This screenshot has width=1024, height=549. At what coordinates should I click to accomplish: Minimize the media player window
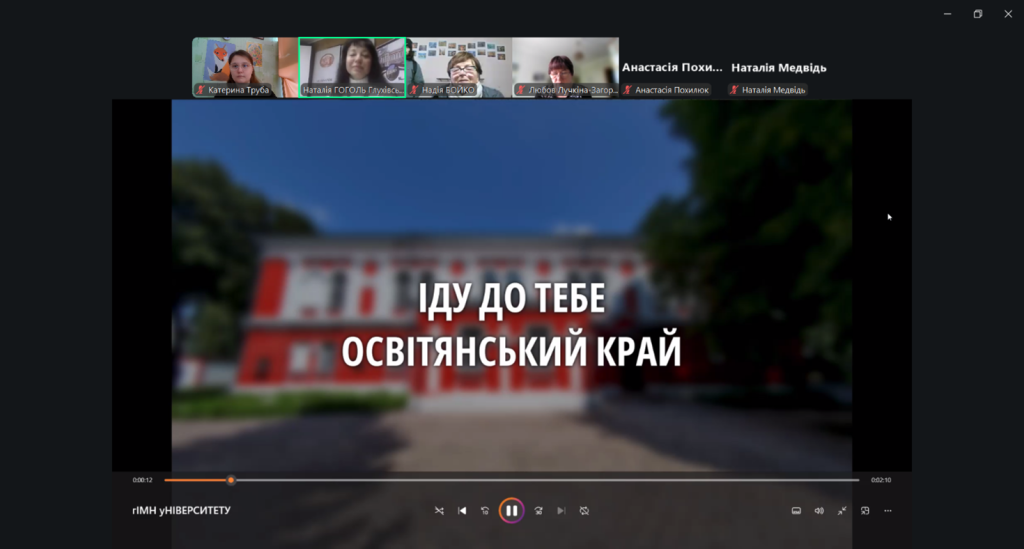947,14
